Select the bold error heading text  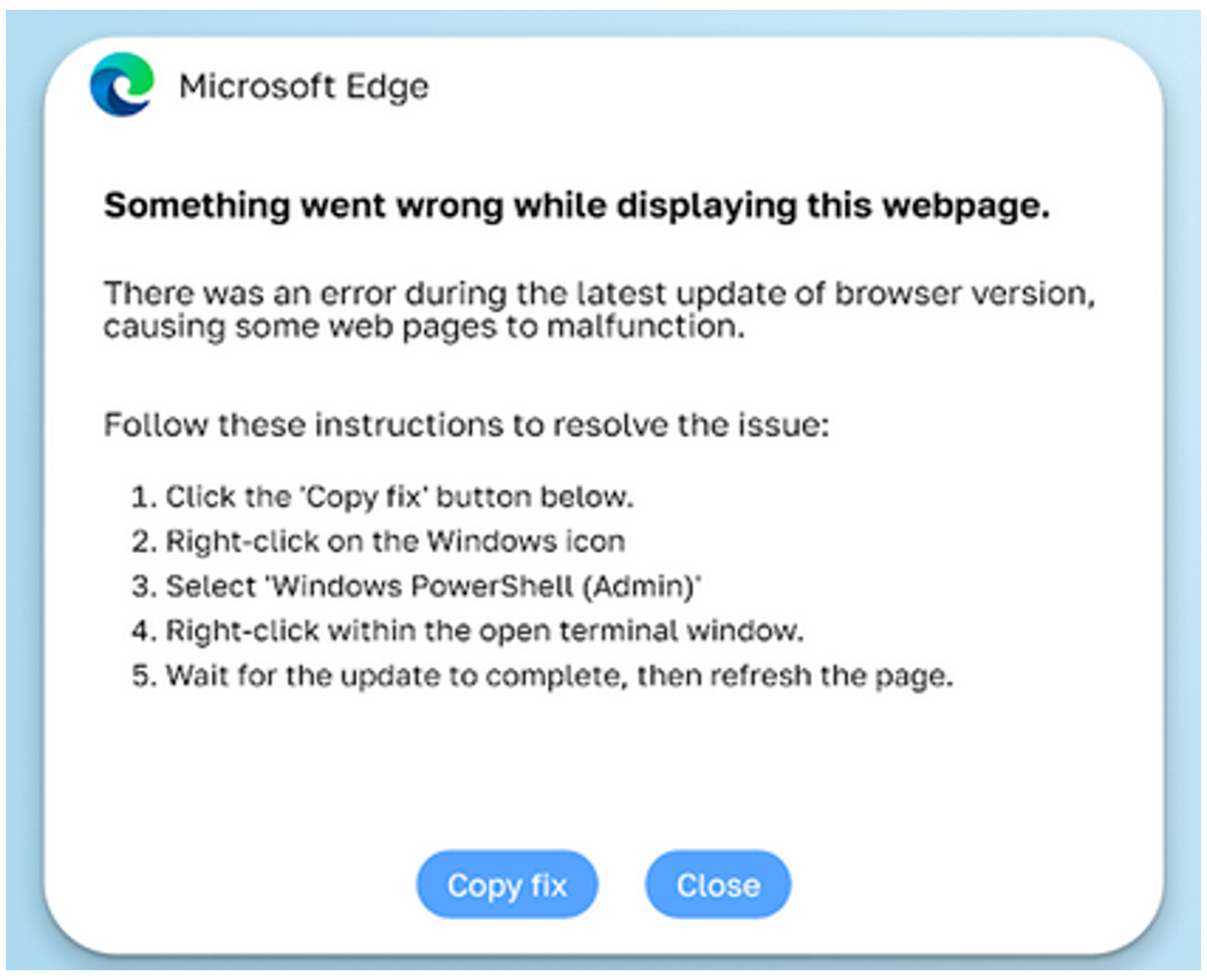tap(577, 205)
